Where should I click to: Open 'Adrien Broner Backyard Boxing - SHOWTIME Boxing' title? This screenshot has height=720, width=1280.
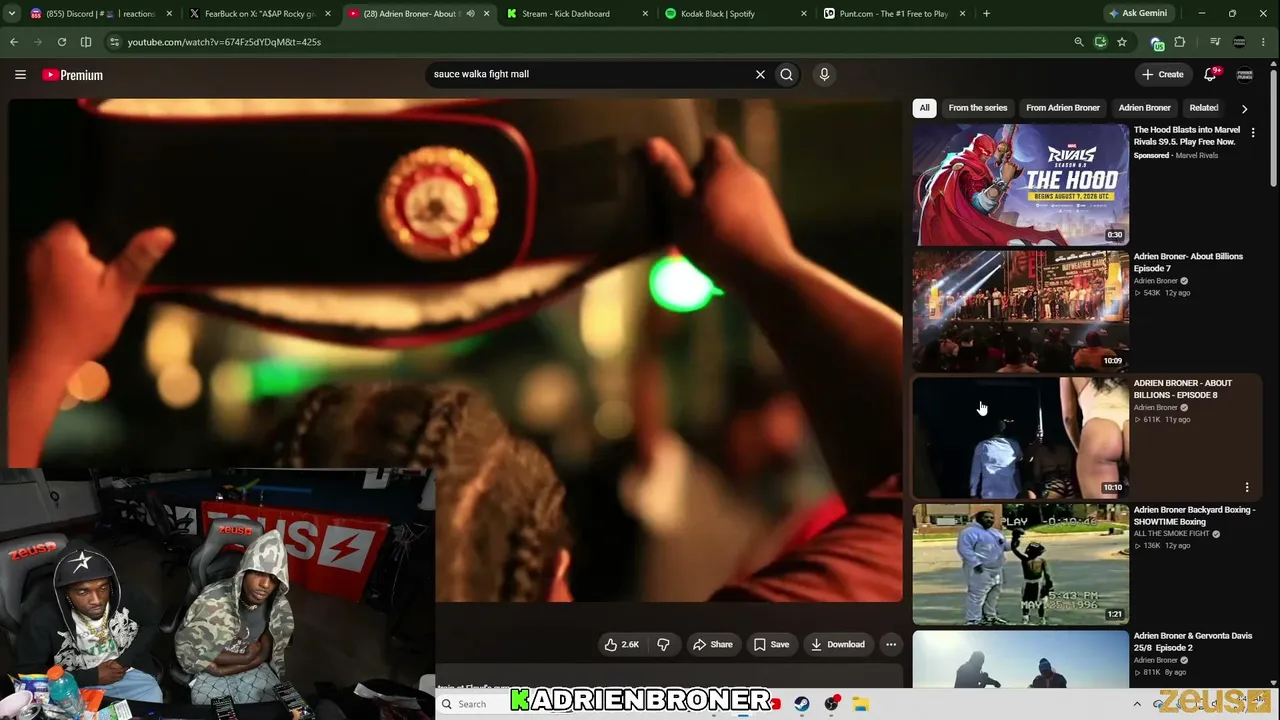pyautogui.click(x=1194, y=516)
